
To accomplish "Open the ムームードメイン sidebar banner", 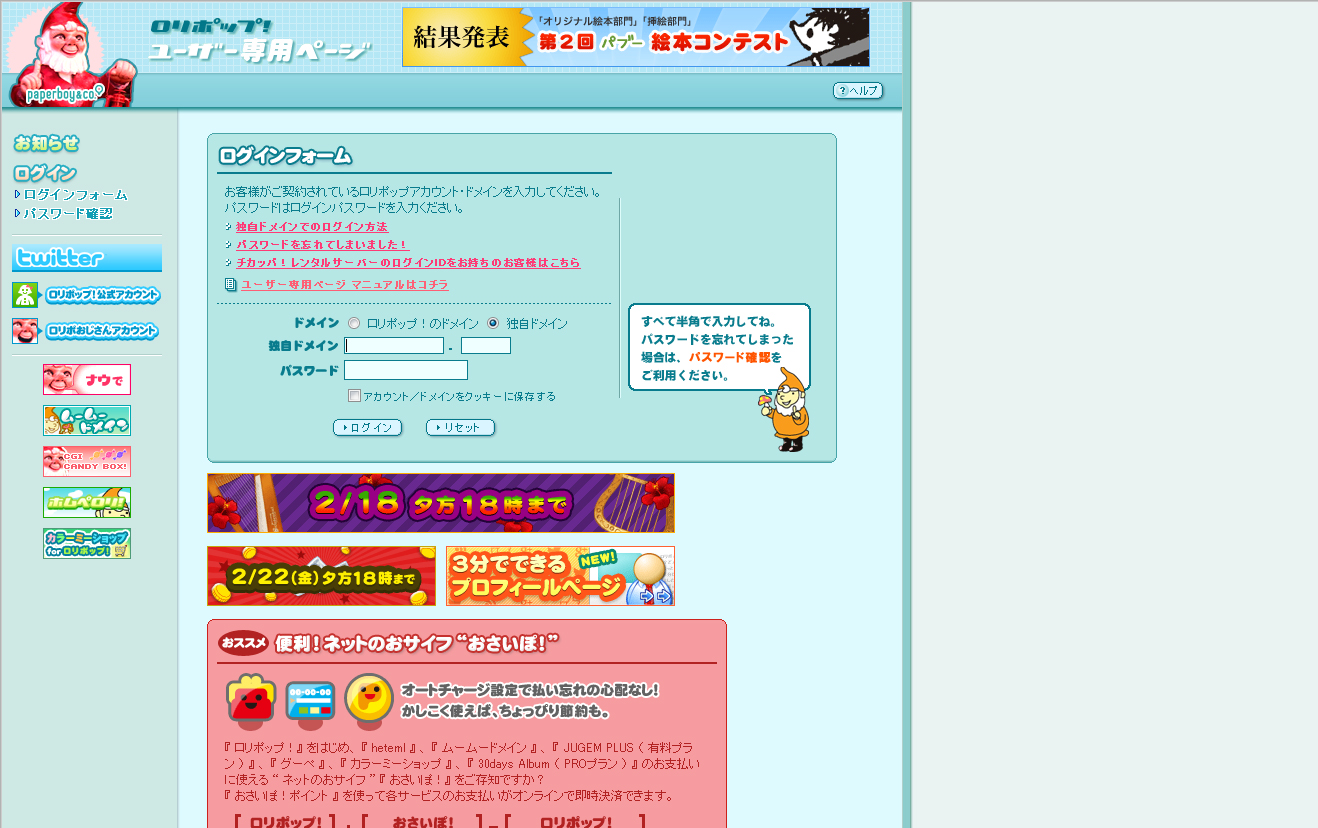I will pyautogui.click(x=87, y=421).
